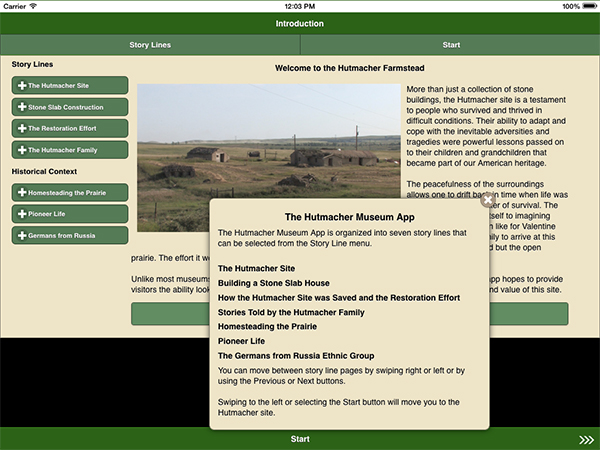The image size is (600, 450).
Task: Tap the plus icon on Homesteading the Prairie
Action: [x=22, y=192]
